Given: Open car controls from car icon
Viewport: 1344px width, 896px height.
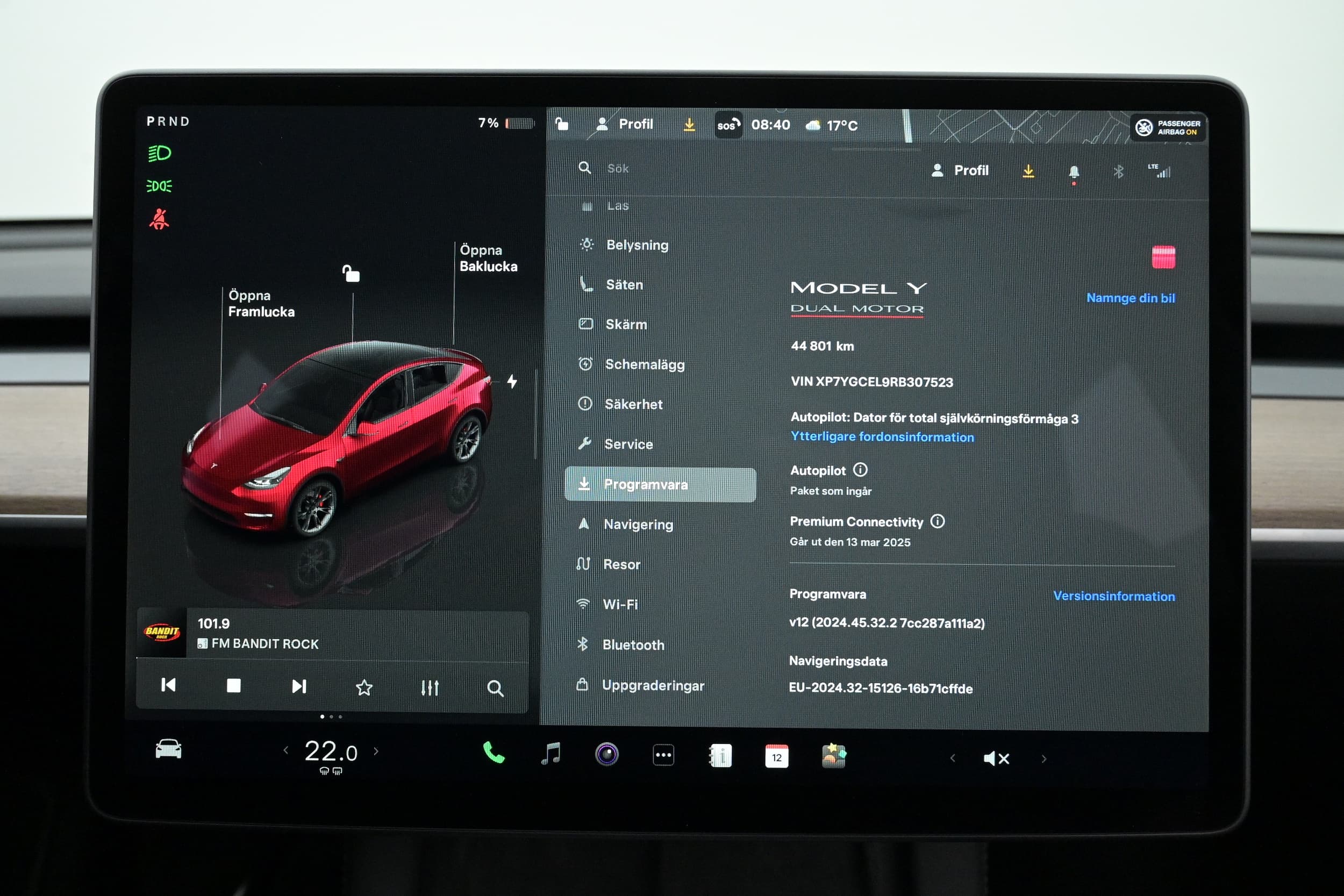Looking at the screenshot, I should click(168, 749).
